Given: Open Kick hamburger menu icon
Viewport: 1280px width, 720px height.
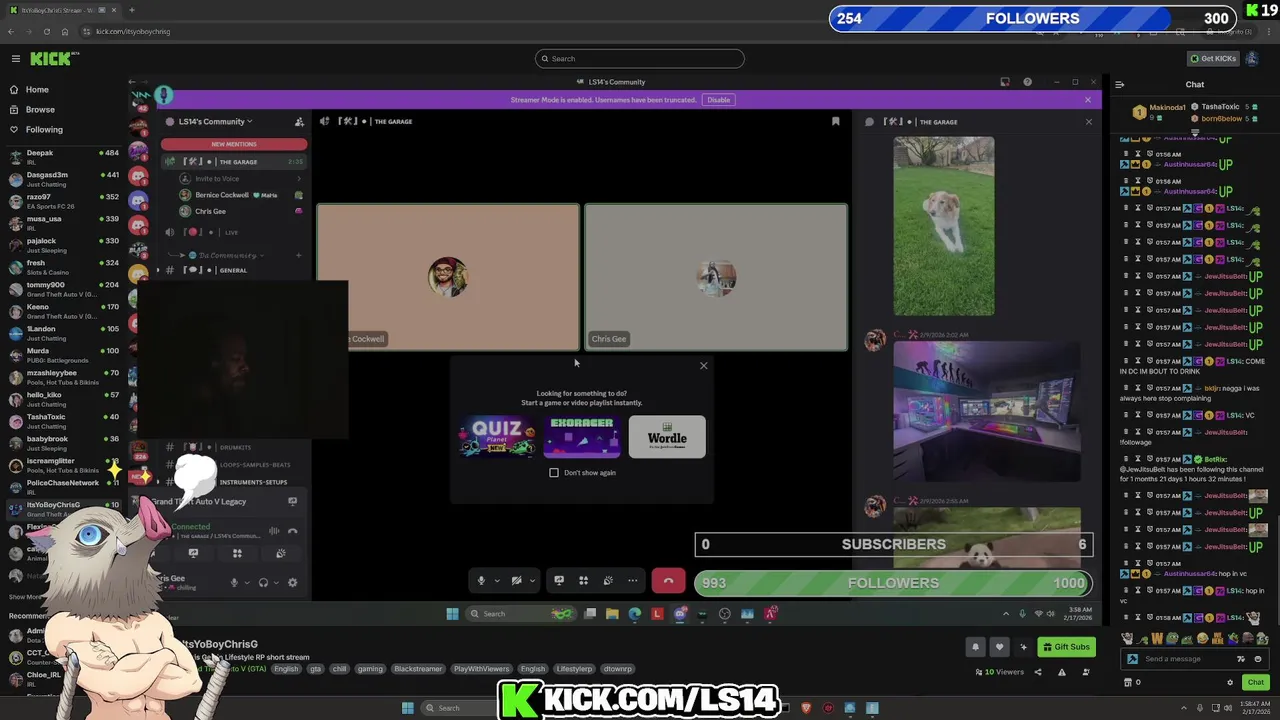Looking at the screenshot, I should 15,59.
